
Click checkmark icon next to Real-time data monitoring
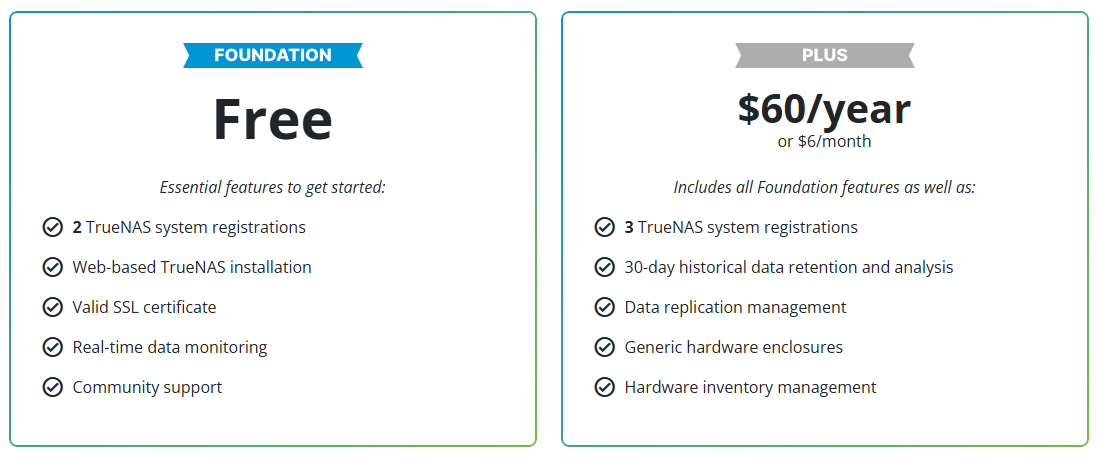pyautogui.click(x=53, y=347)
